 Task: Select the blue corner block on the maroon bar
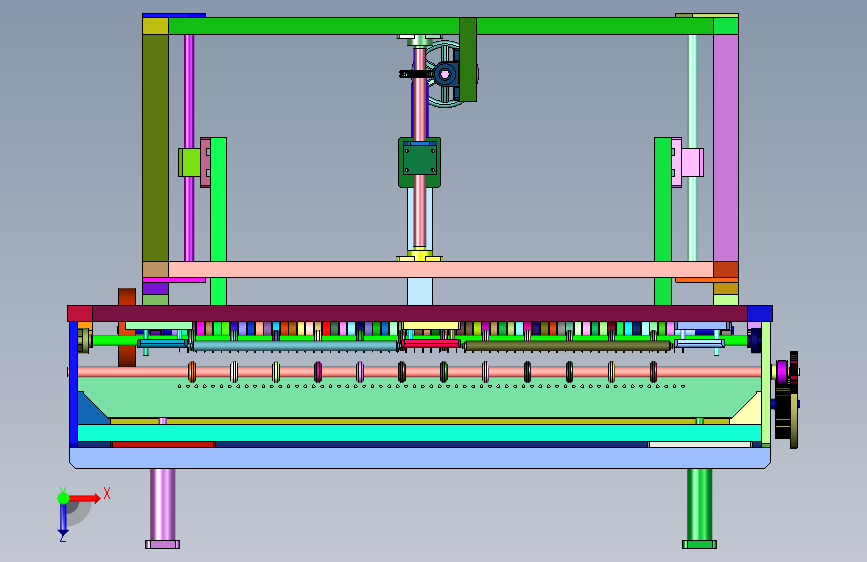pyautogui.click(x=760, y=313)
